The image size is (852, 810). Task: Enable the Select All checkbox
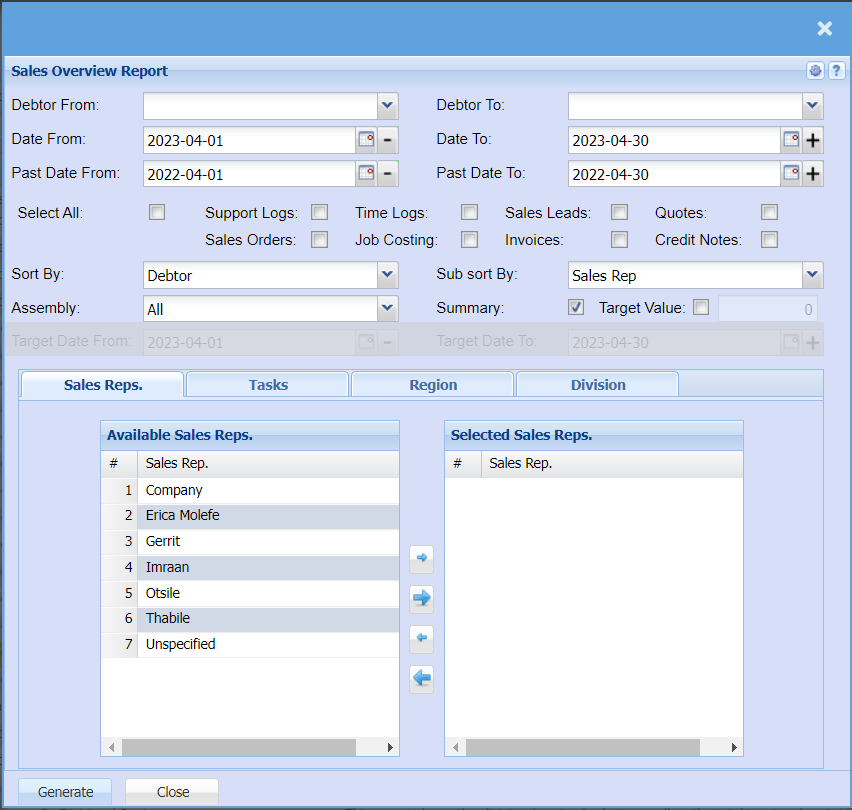tap(157, 212)
